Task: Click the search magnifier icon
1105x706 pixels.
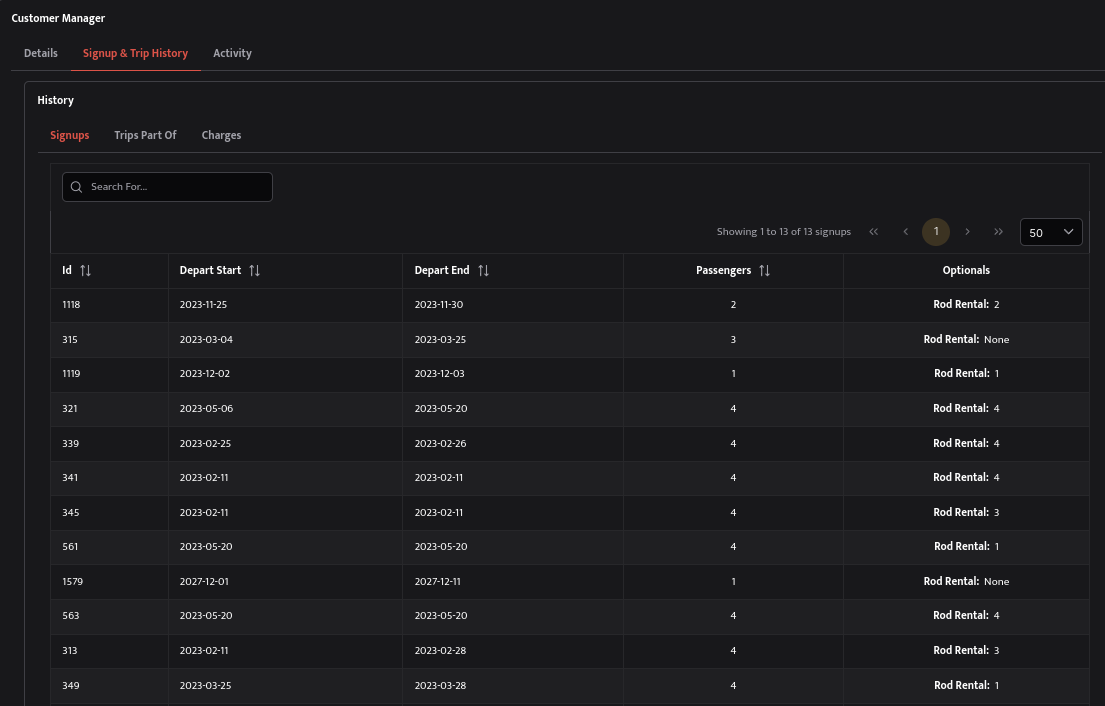Action: (77, 187)
